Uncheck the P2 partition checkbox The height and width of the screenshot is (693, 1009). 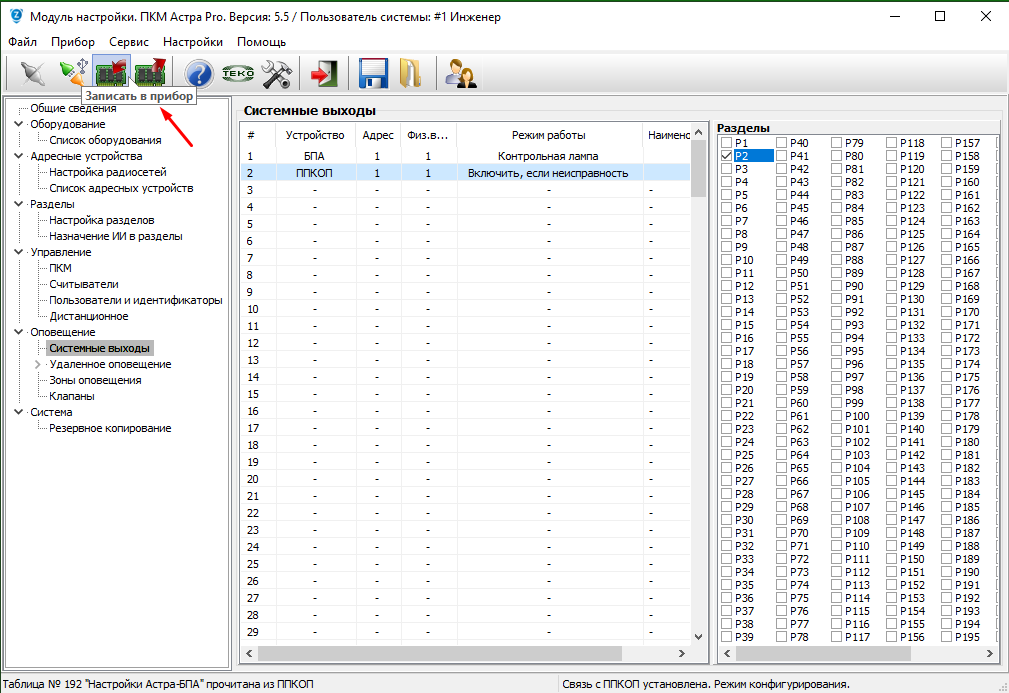click(x=727, y=156)
